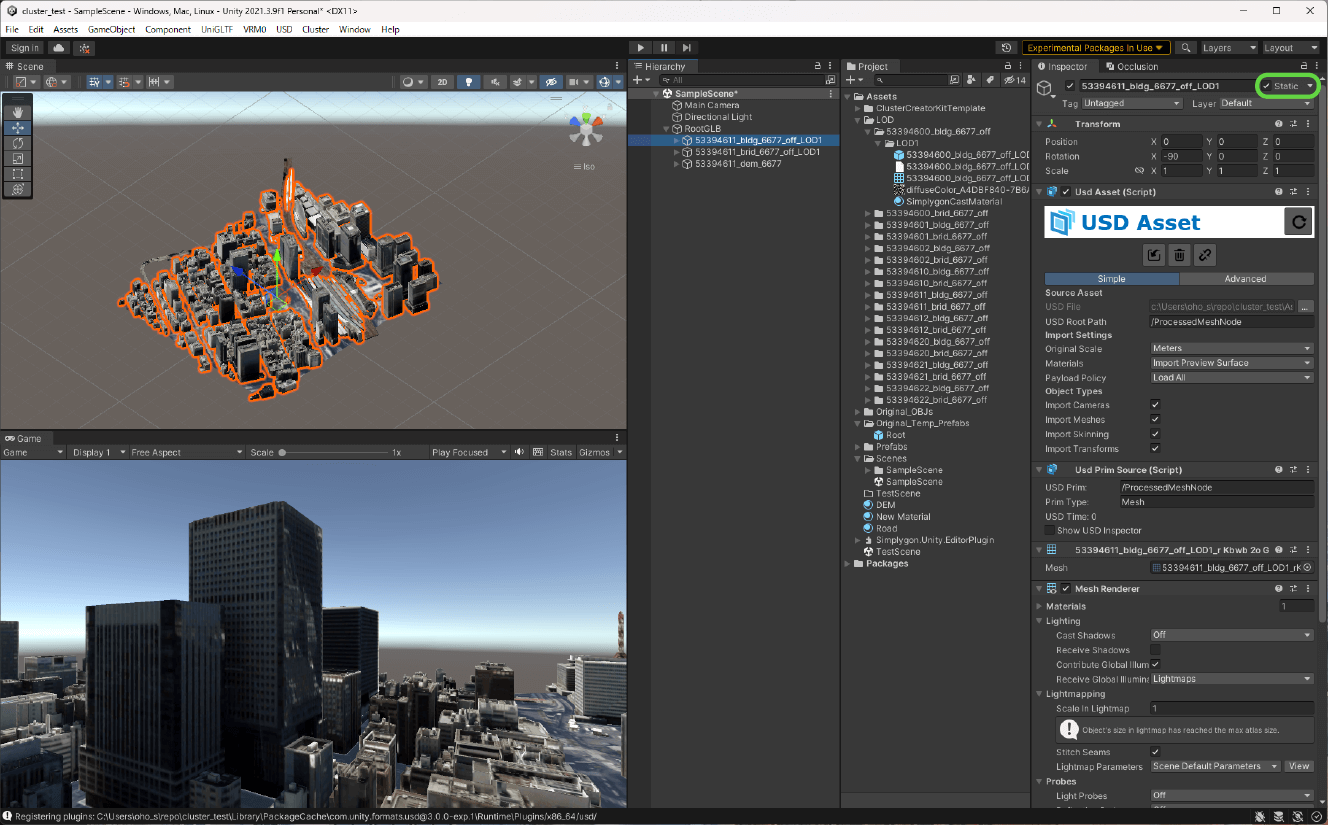Open the Layers dropdown

[1229, 47]
